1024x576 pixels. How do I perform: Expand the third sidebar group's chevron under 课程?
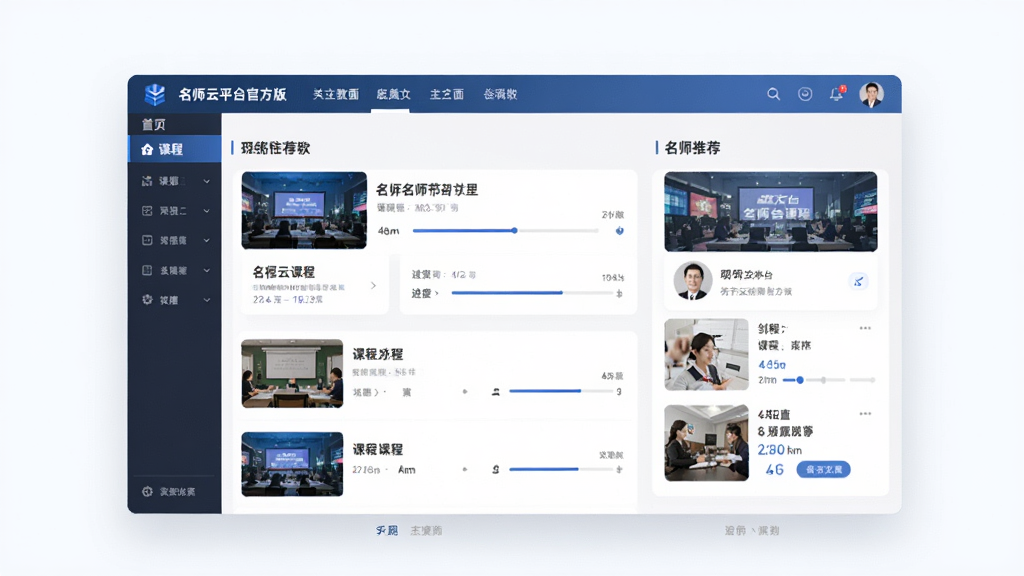click(x=206, y=240)
